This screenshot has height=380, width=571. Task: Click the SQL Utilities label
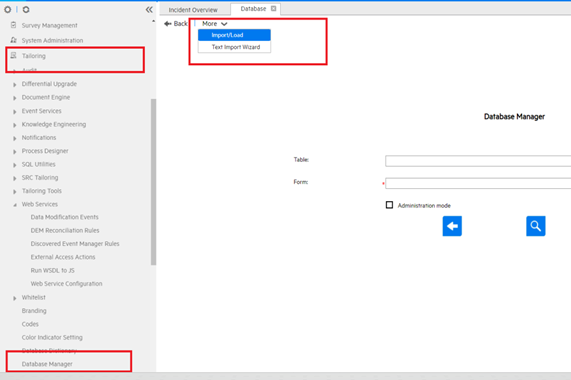[39, 164]
